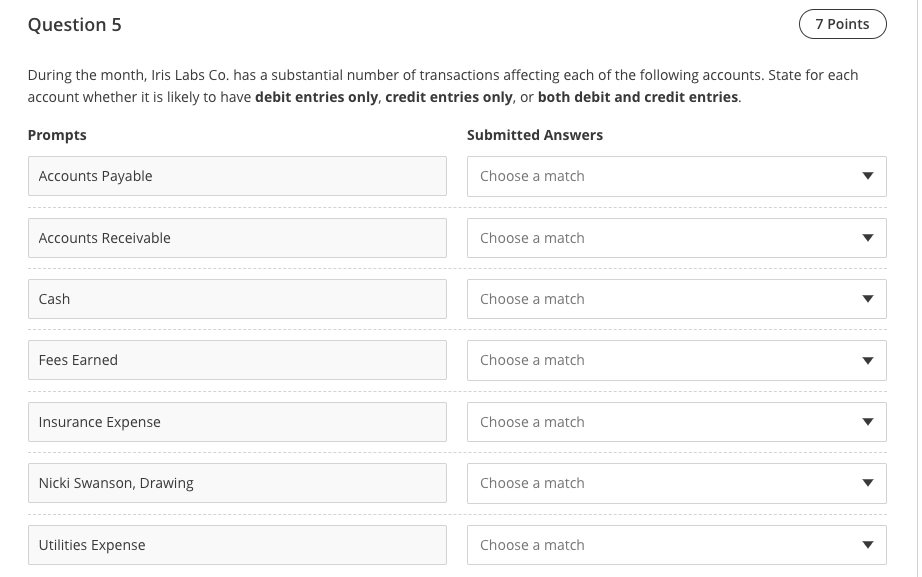The width and height of the screenshot is (922, 577).
Task: Click the Nicki Swanson, Drawing prompt box
Action: [237, 483]
